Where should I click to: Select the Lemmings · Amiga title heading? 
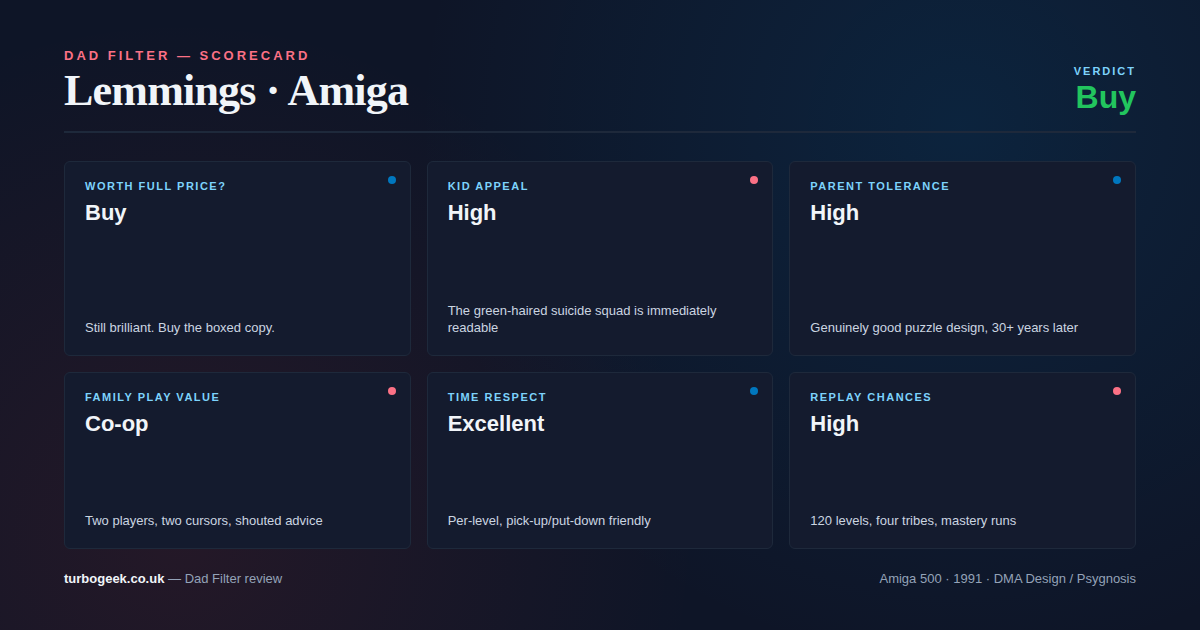coord(236,91)
